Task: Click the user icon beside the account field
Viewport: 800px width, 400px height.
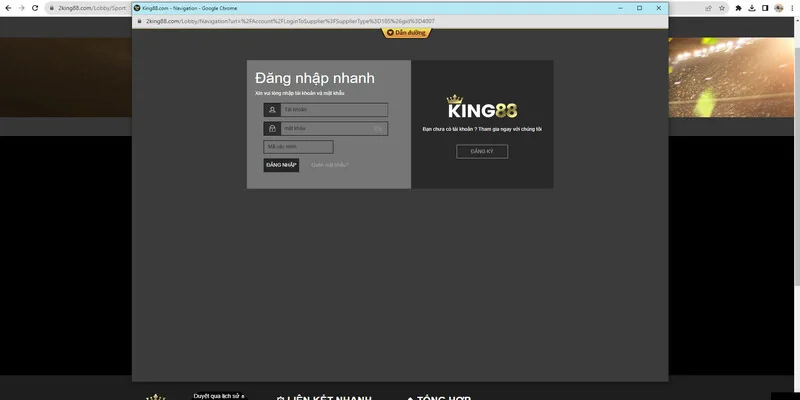Action: pyautogui.click(x=272, y=110)
